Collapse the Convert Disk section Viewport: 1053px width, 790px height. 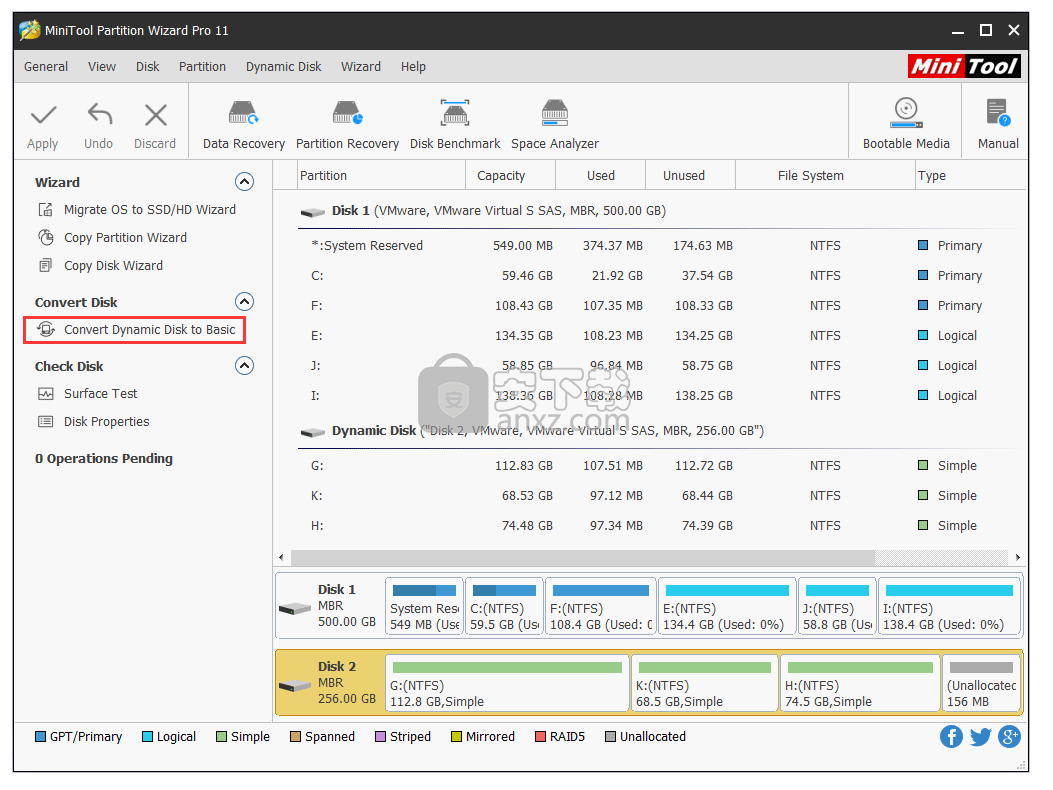click(x=244, y=302)
